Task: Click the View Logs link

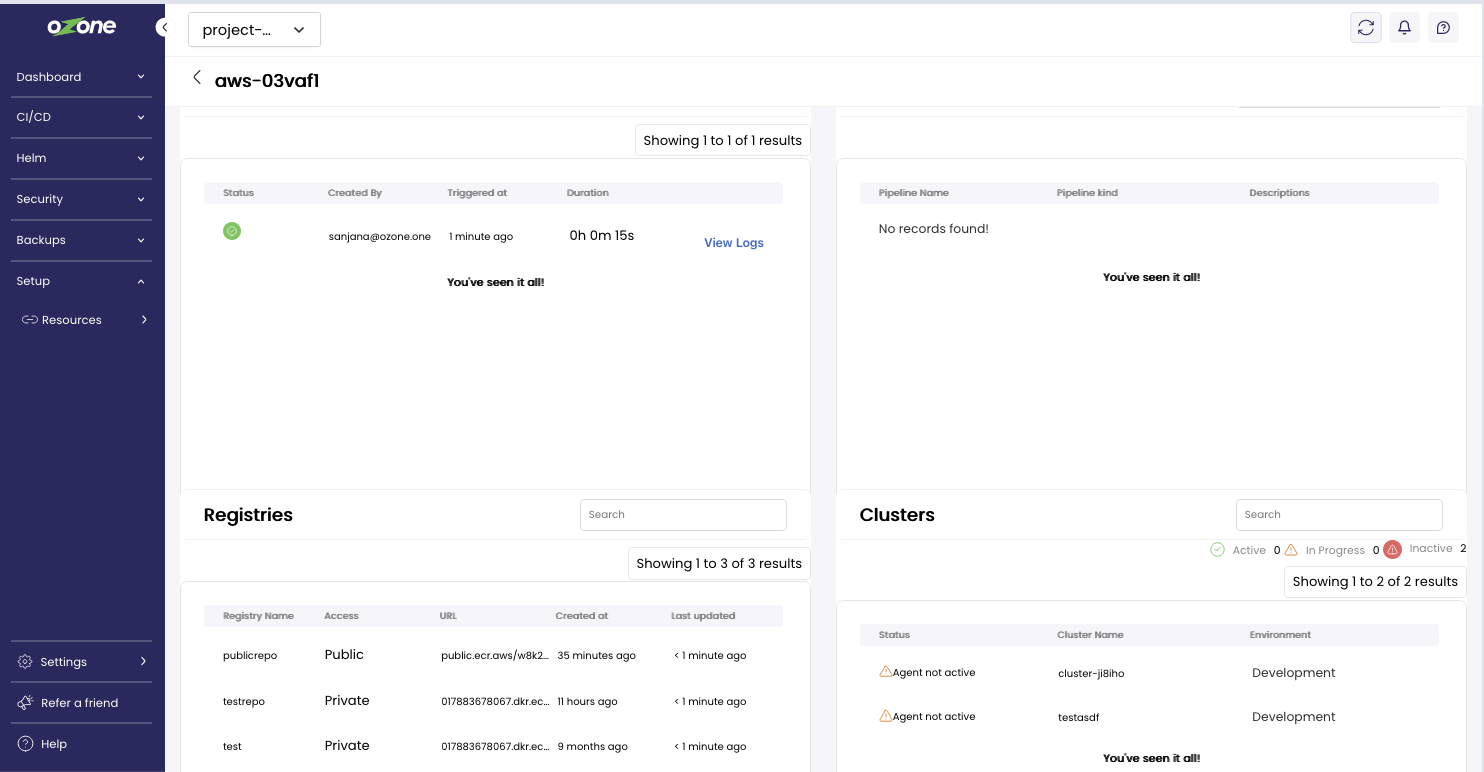Action: [x=733, y=243]
